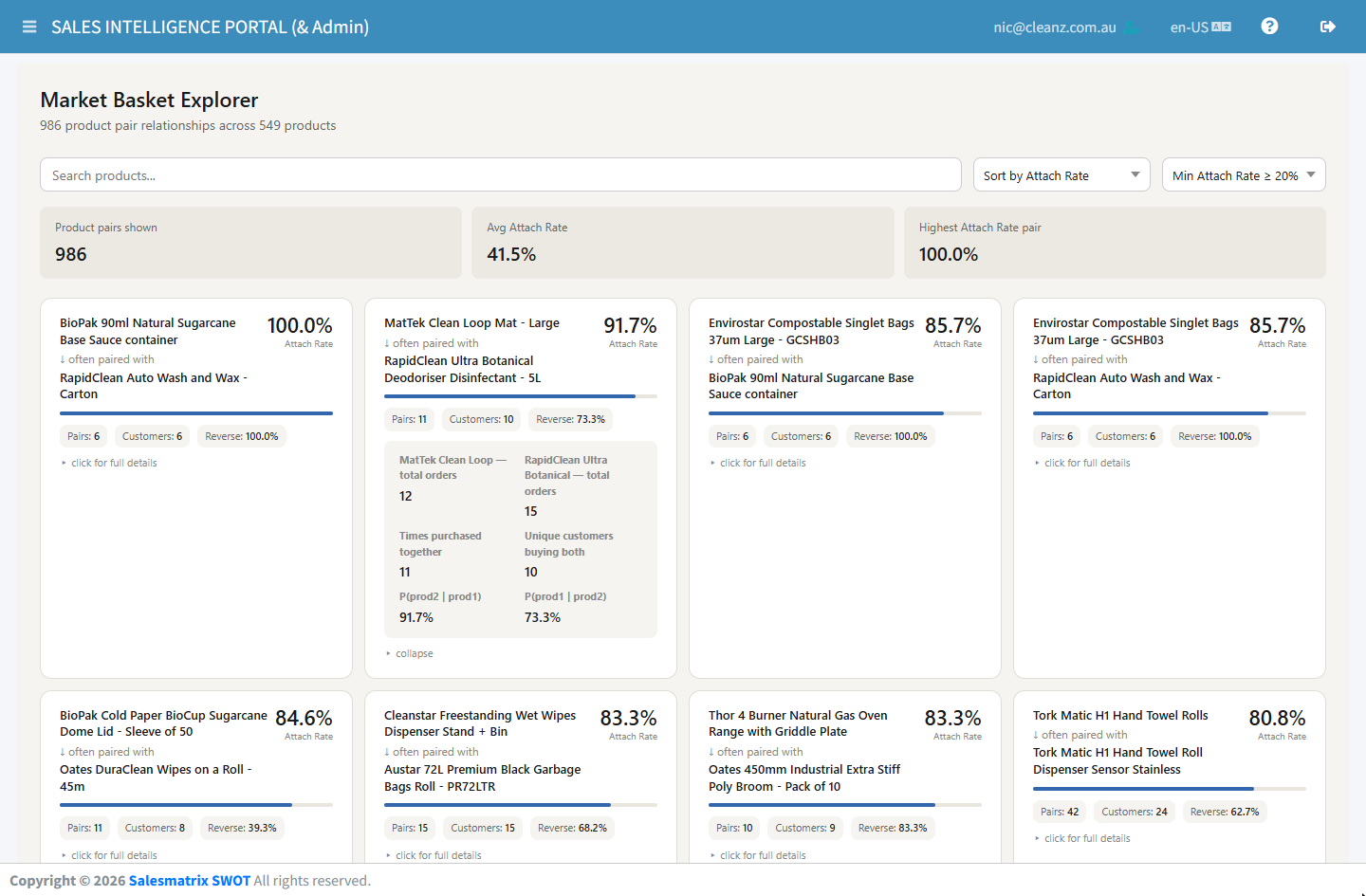The height and width of the screenshot is (896, 1366).
Task: Click the logout icon in header
Action: pos(1328,27)
